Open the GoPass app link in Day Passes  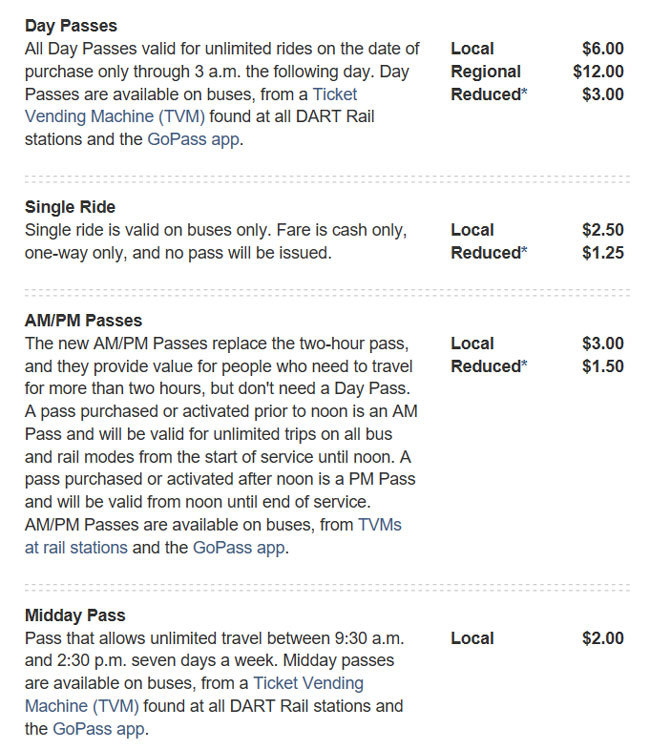(x=191, y=140)
